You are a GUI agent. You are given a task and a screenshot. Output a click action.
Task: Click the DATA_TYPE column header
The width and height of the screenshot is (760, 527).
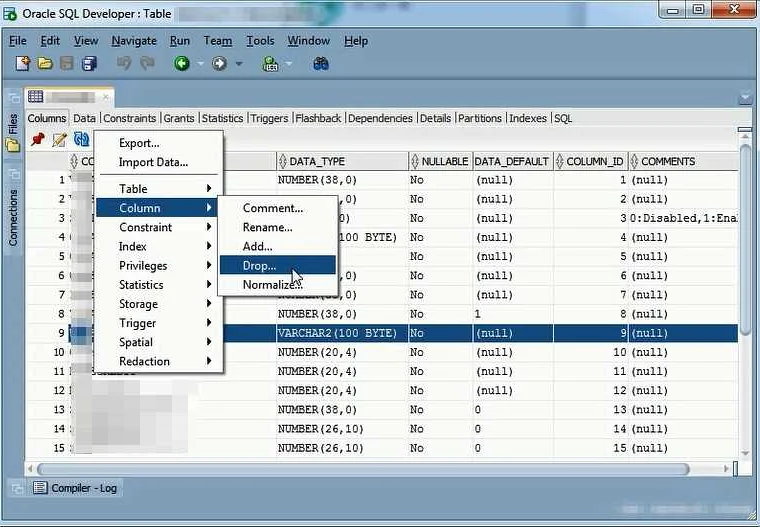coord(316,161)
